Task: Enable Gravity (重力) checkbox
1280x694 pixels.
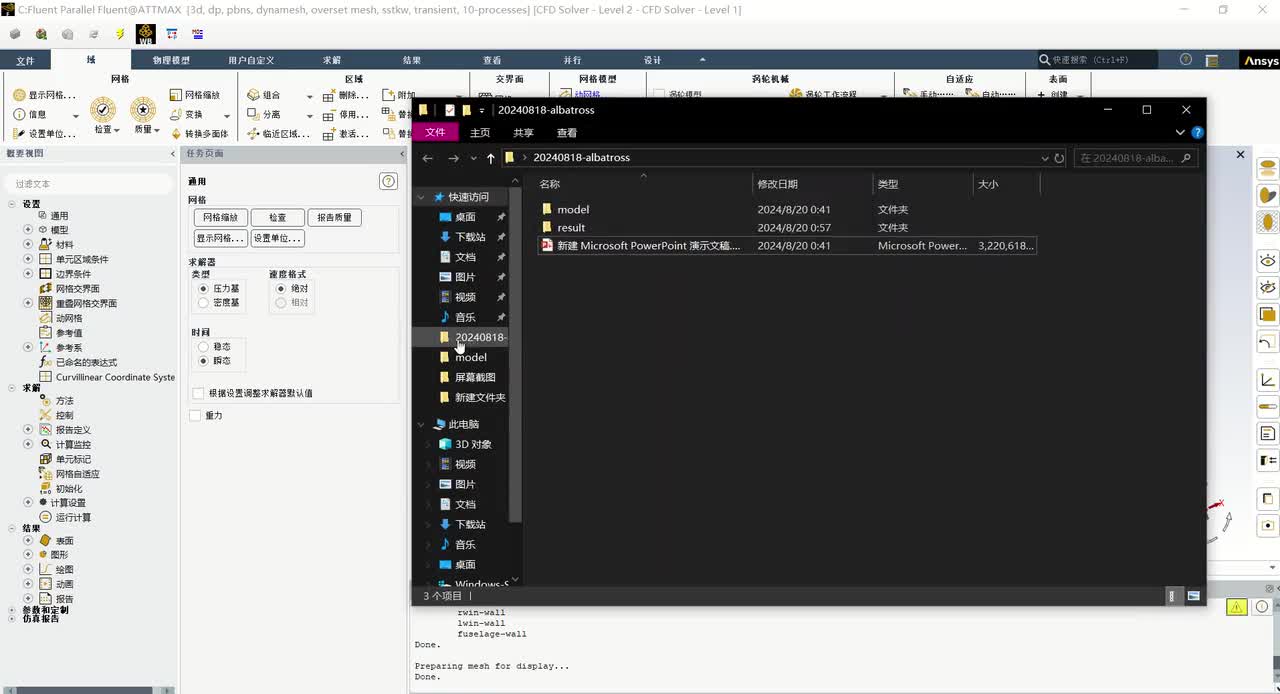Action: (x=195, y=415)
